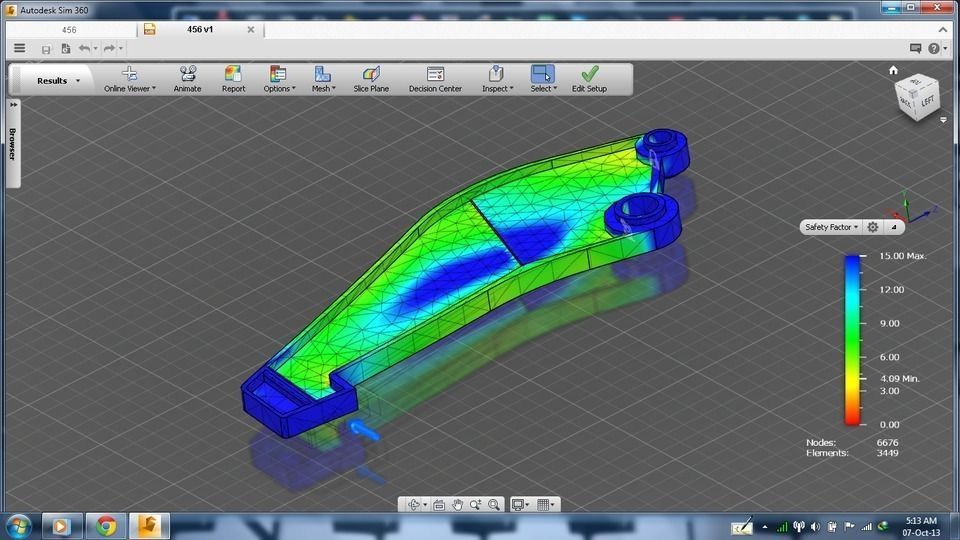
Task: Click the BACK face of ViewCube
Action: coord(907,103)
